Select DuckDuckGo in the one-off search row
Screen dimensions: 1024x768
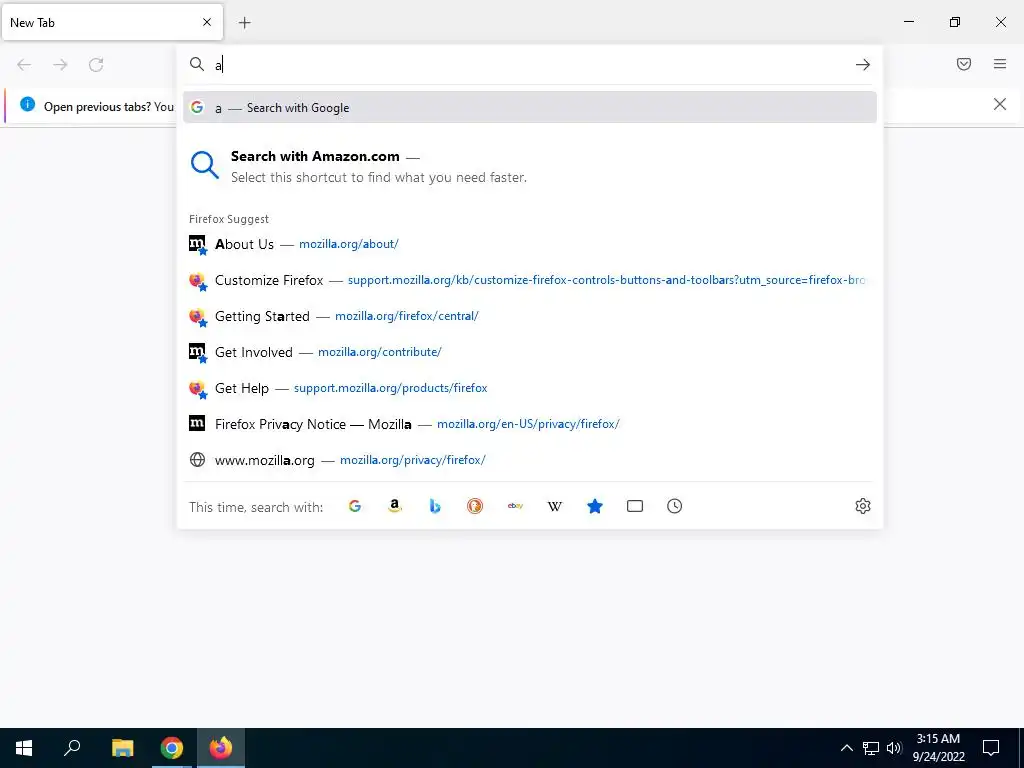(x=475, y=506)
